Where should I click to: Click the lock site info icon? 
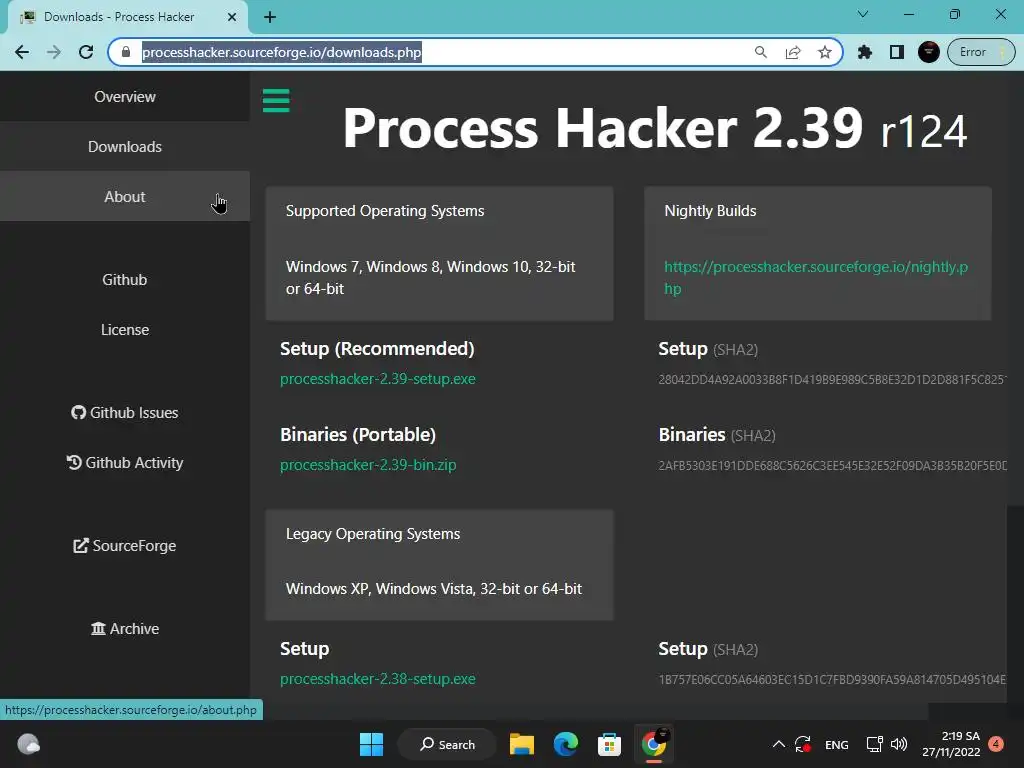click(x=126, y=52)
